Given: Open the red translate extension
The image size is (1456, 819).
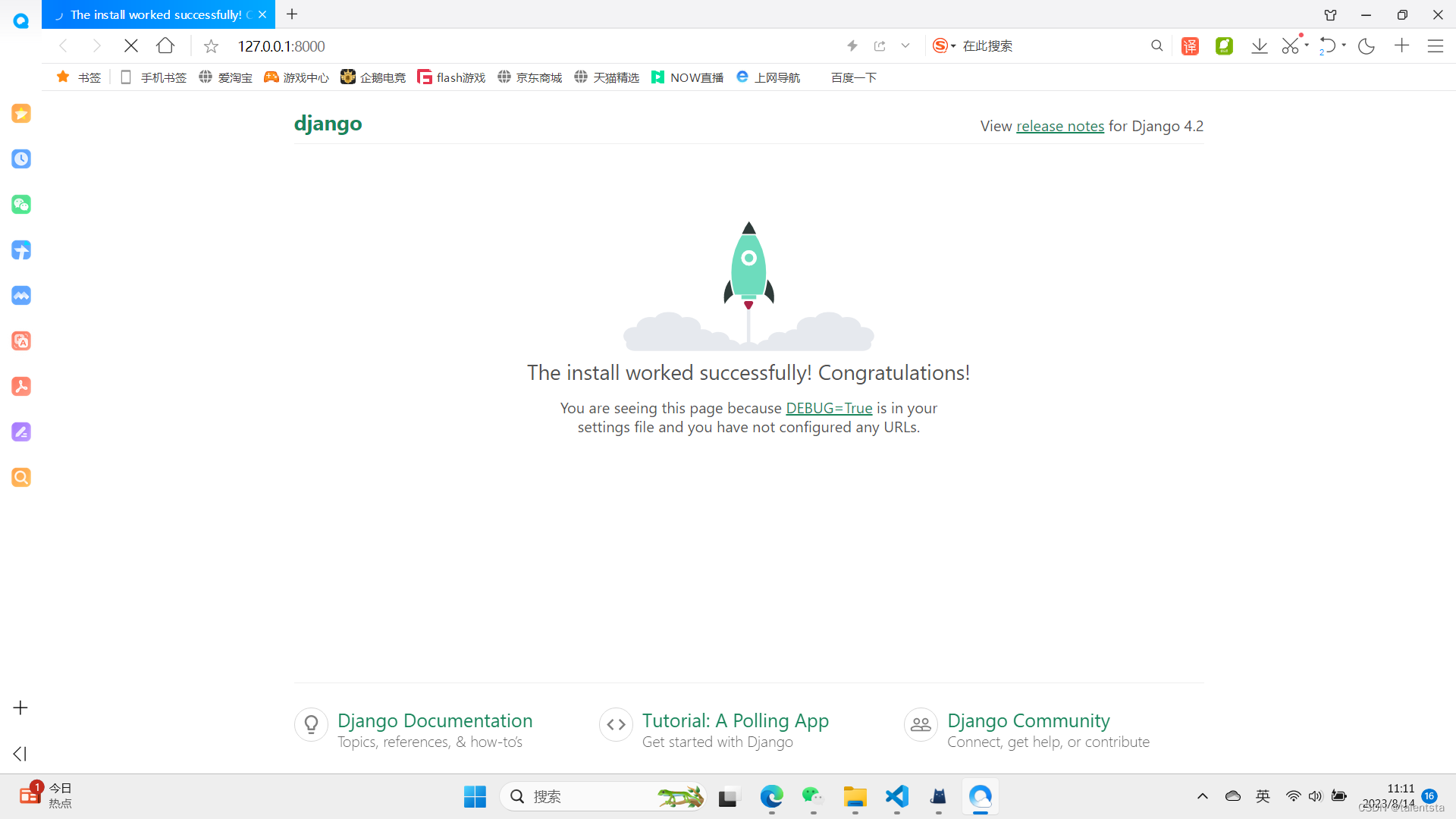Looking at the screenshot, I should [1190, 46].
